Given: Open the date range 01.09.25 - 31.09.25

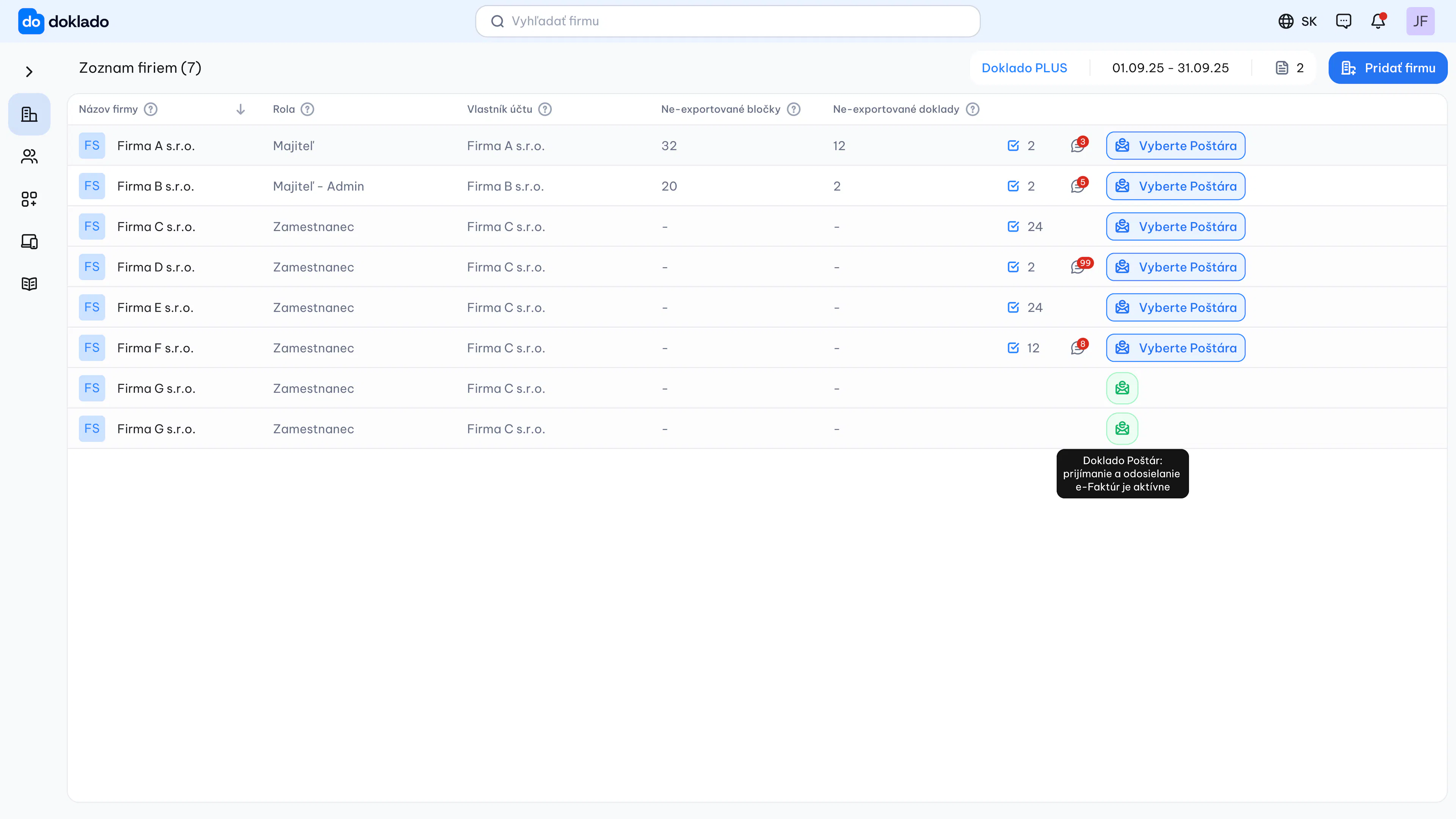Looking at the screenshot, I should [1170, 68].
